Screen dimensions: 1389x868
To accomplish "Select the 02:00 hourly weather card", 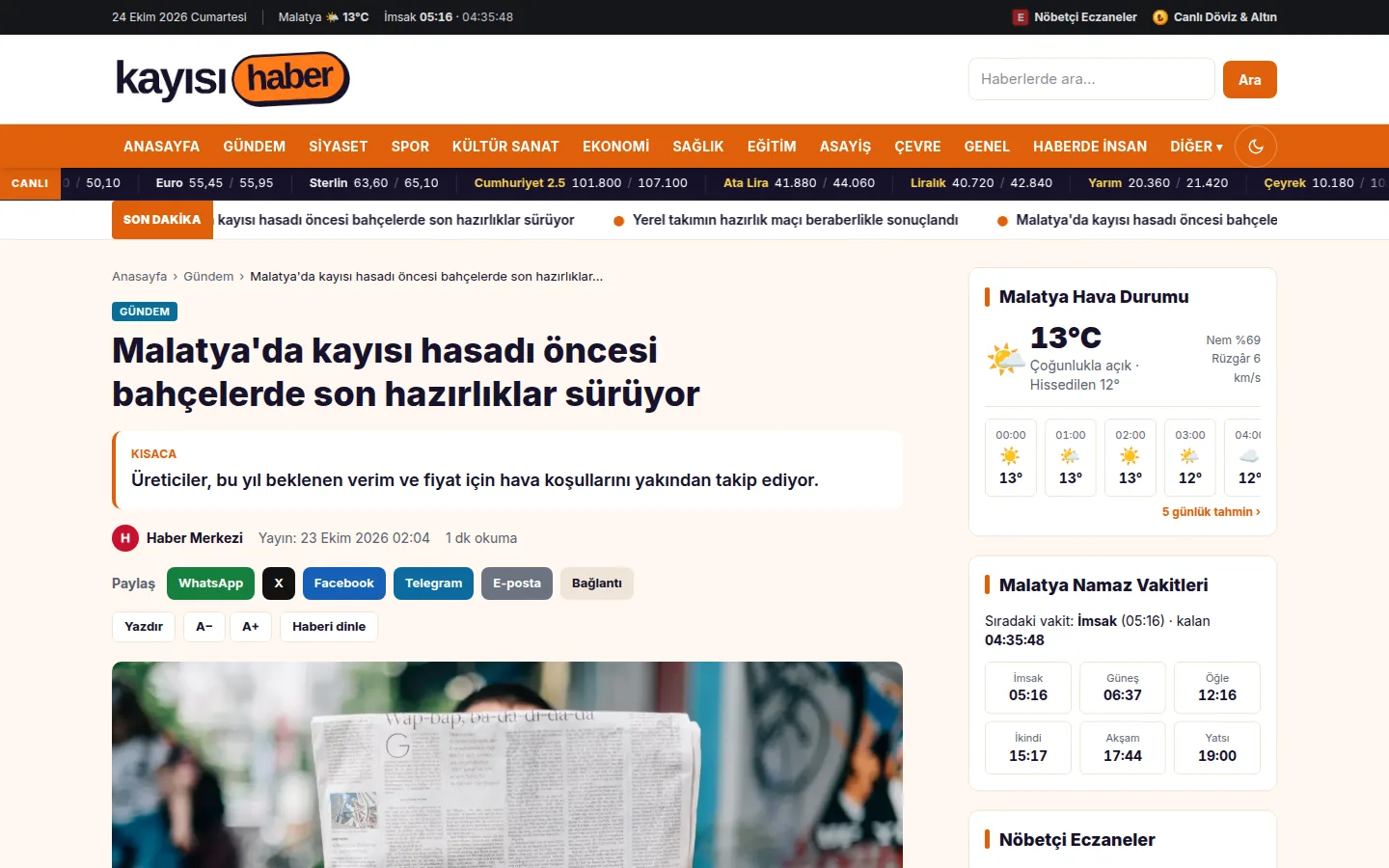I will click(1130, 457).
